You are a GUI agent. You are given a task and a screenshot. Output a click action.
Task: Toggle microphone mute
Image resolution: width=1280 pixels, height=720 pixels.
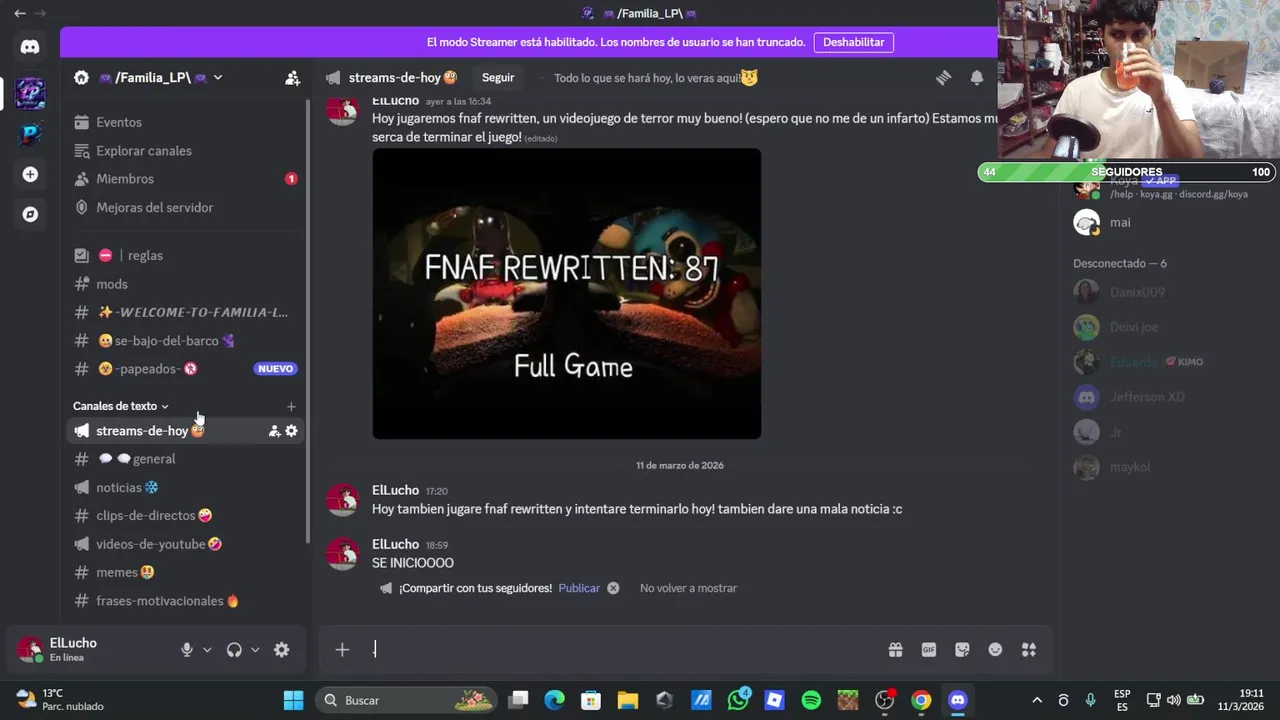coord(186,650)
